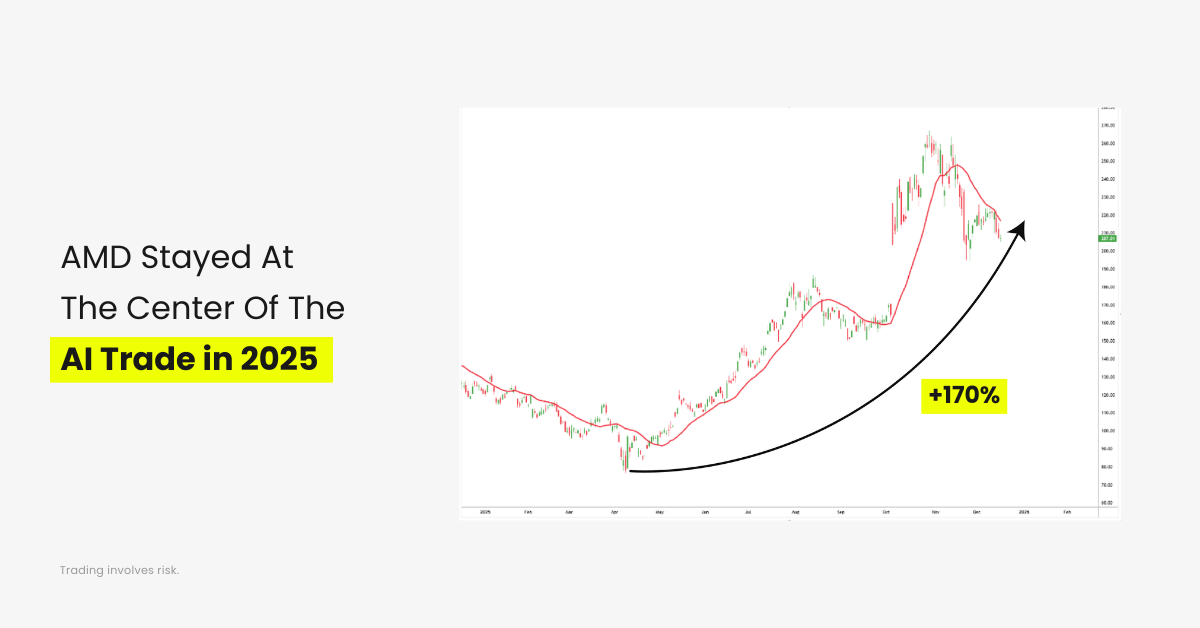Click the Oct label on time axis
This screenshot has width=1200, height=628.
coord(886,511)
